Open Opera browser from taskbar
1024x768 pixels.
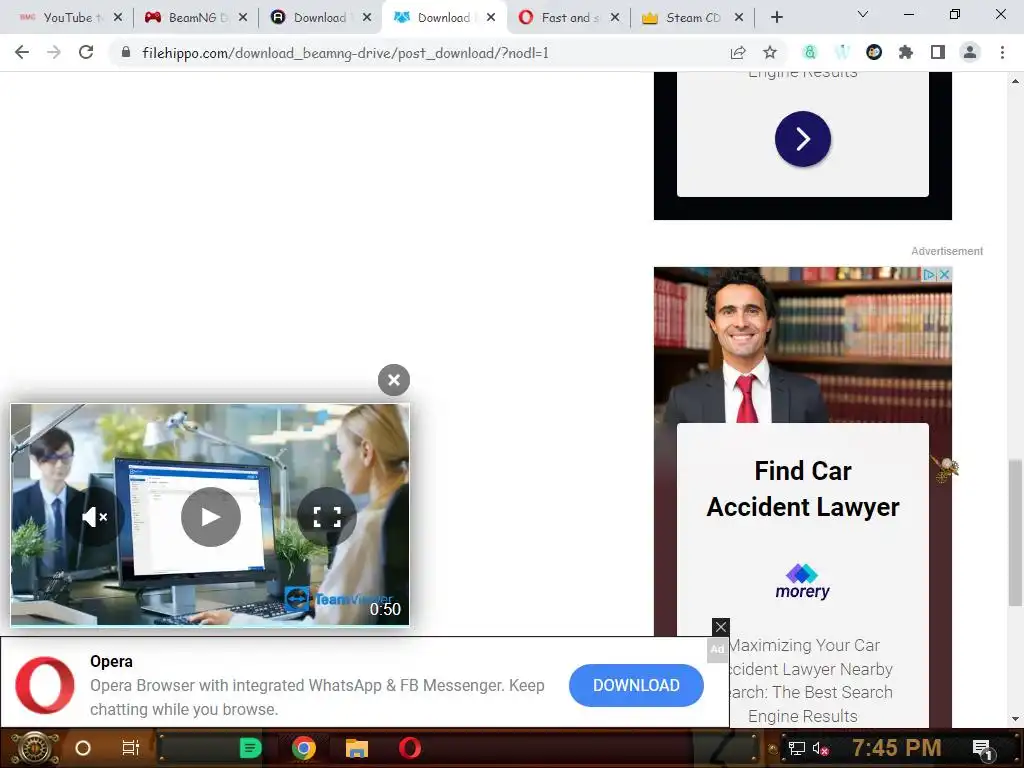410,748
